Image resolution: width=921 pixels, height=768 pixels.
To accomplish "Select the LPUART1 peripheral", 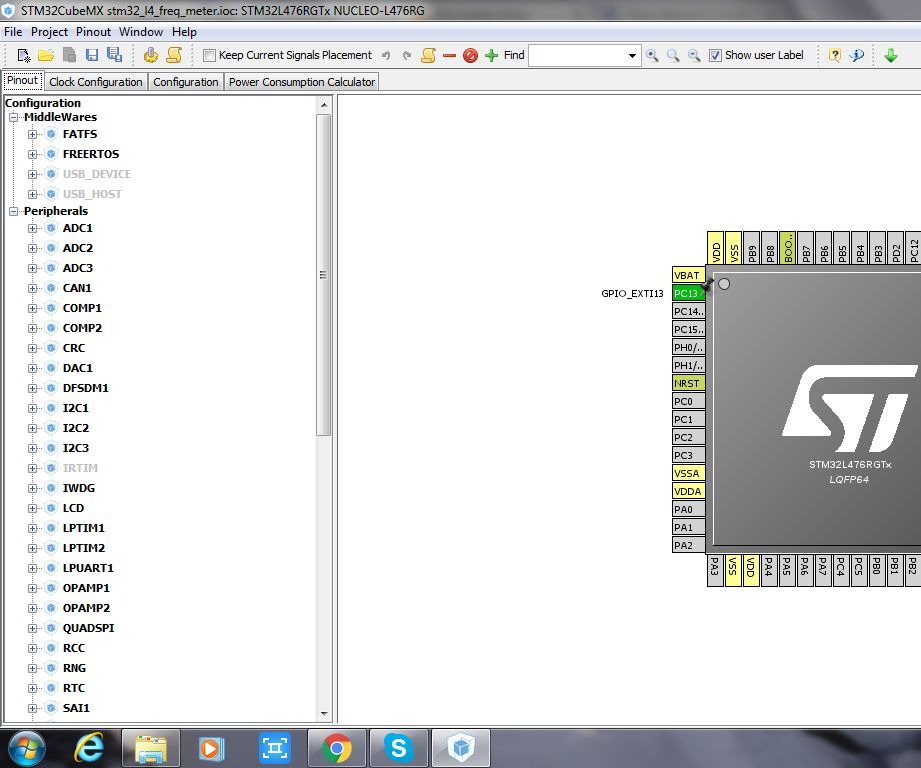I will point(86,568).
